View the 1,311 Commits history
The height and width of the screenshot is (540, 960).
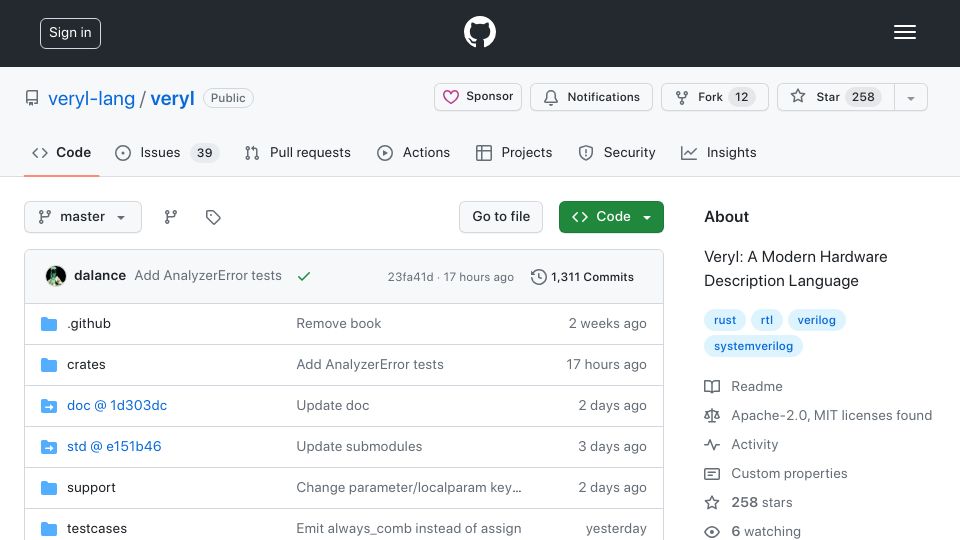[x=582, y=277]
